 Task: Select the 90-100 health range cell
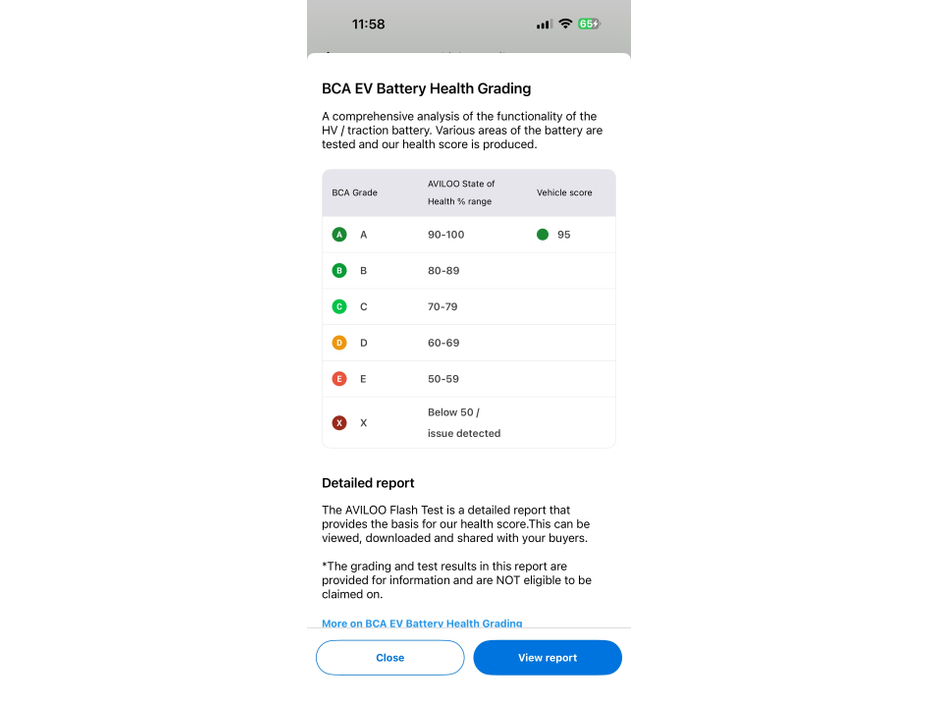(x=446, y=235)
